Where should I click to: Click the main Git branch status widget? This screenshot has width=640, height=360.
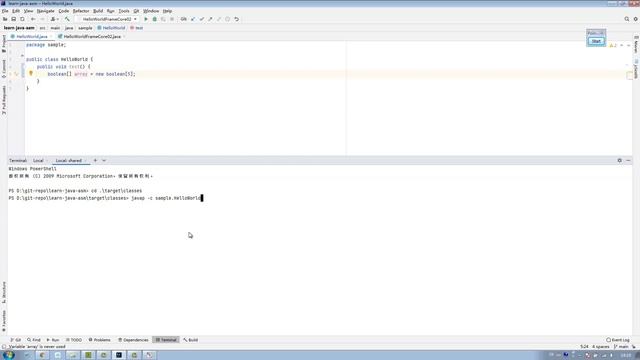(x=622, y=347)
